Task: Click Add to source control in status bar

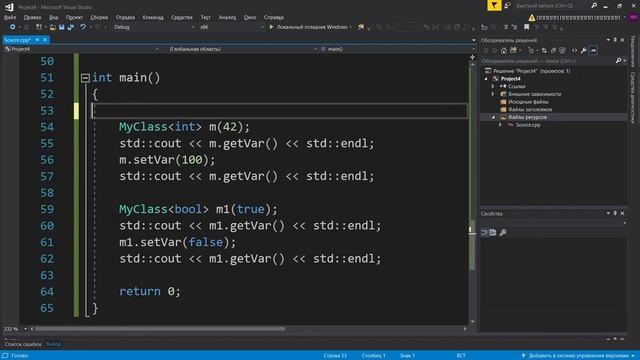Action: [x=578, y=356]
